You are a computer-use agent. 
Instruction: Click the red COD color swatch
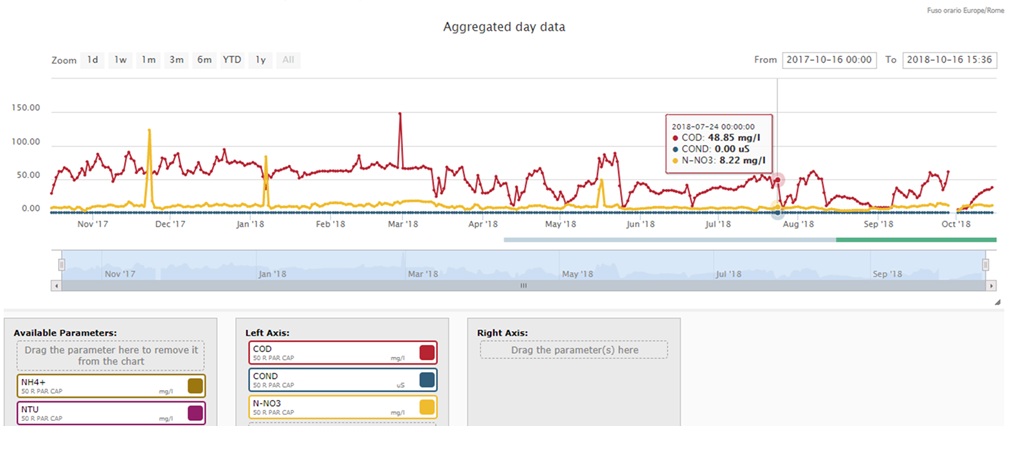point(427,352)
